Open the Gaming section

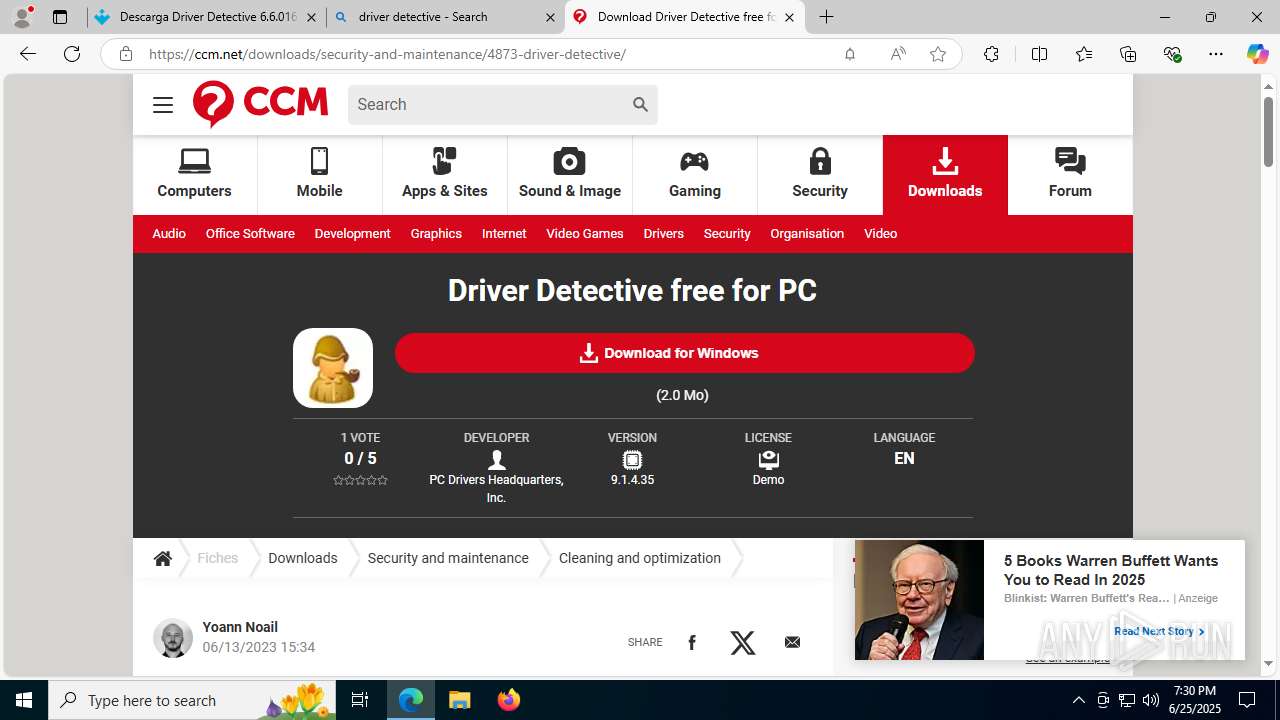[695, 174]
